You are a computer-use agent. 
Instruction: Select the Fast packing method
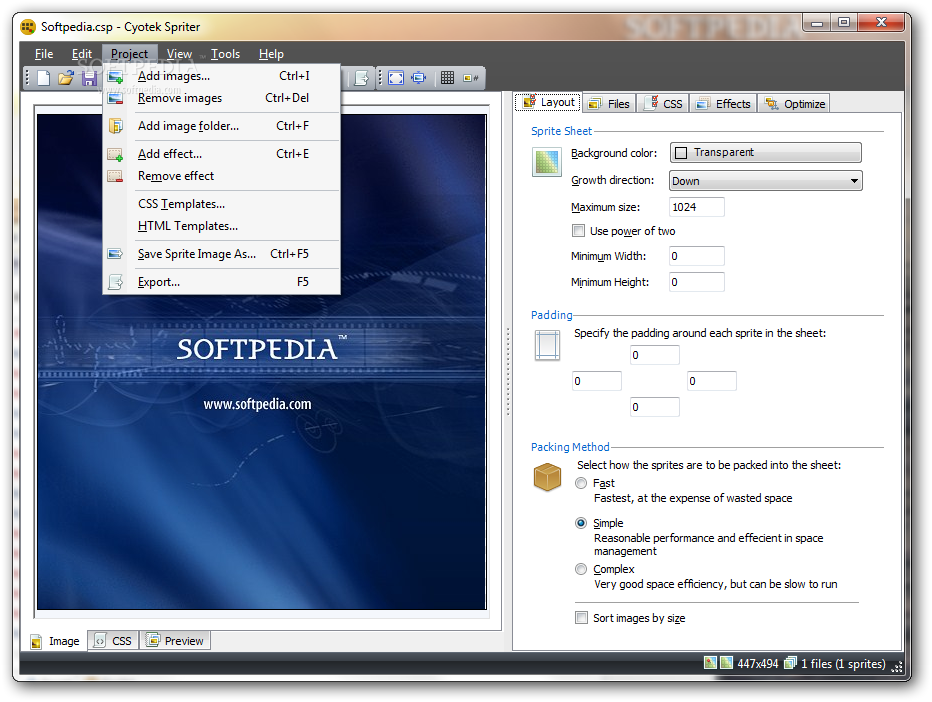coord(581,483)
